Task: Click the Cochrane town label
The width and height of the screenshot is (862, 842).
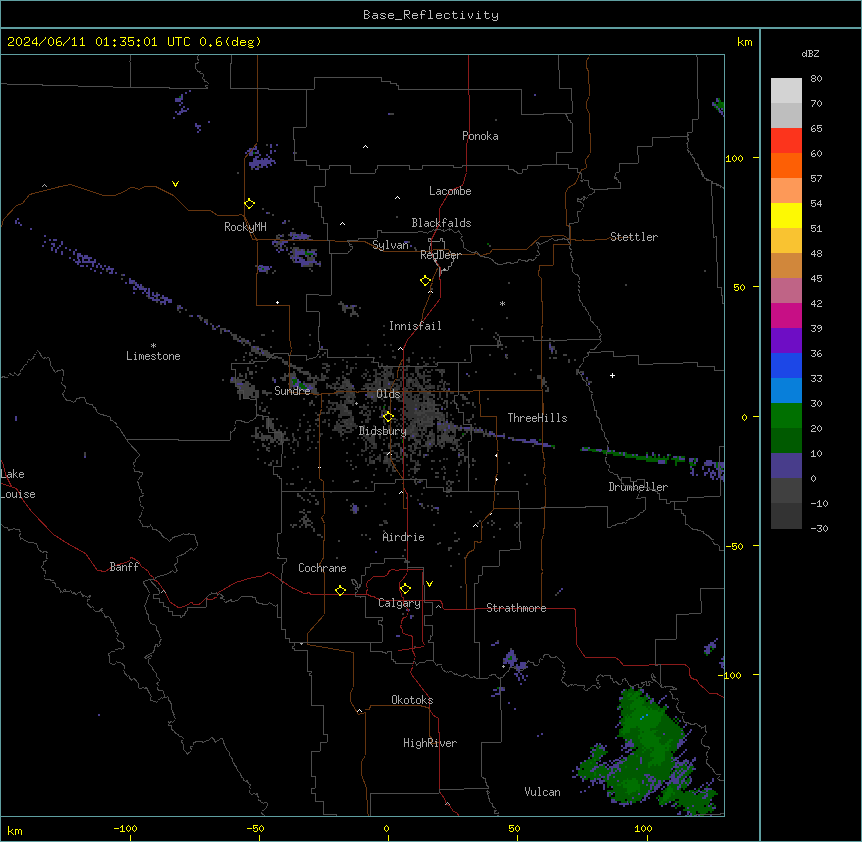Action: click(x=322, y=568)
